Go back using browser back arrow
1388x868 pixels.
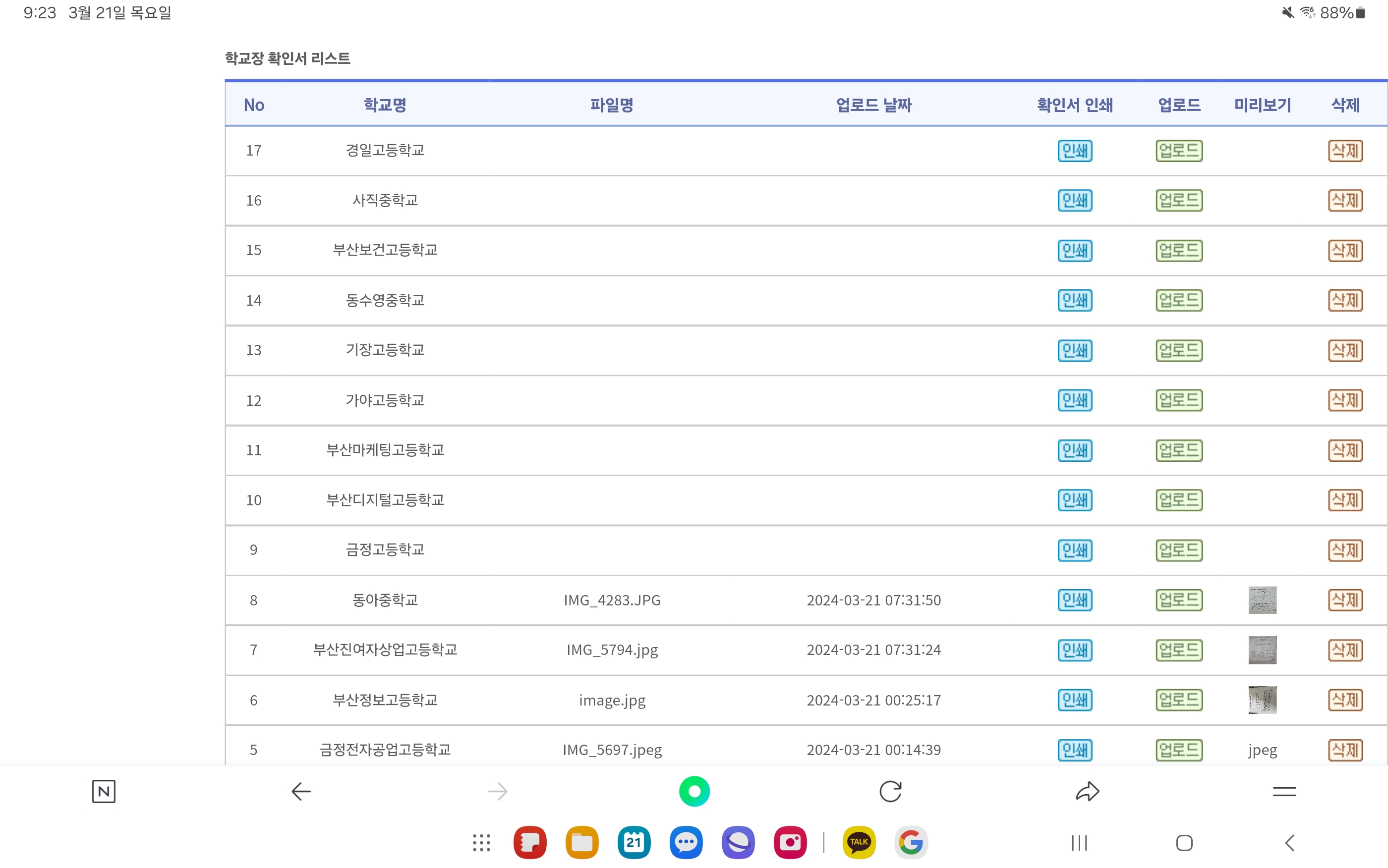(301, 792)
